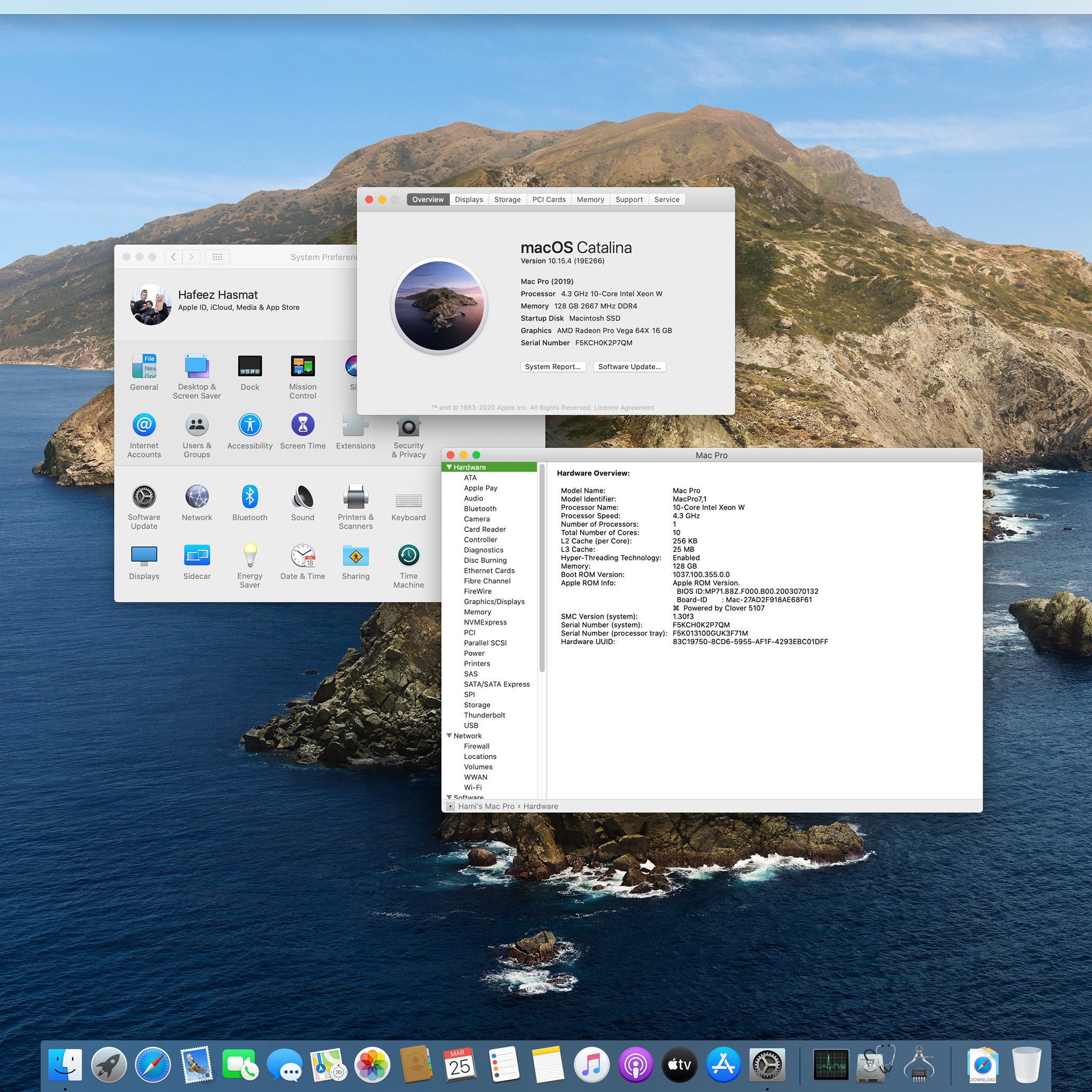Select the Overview tab
Screen dimensions: 1092x1092
(428, 199)
